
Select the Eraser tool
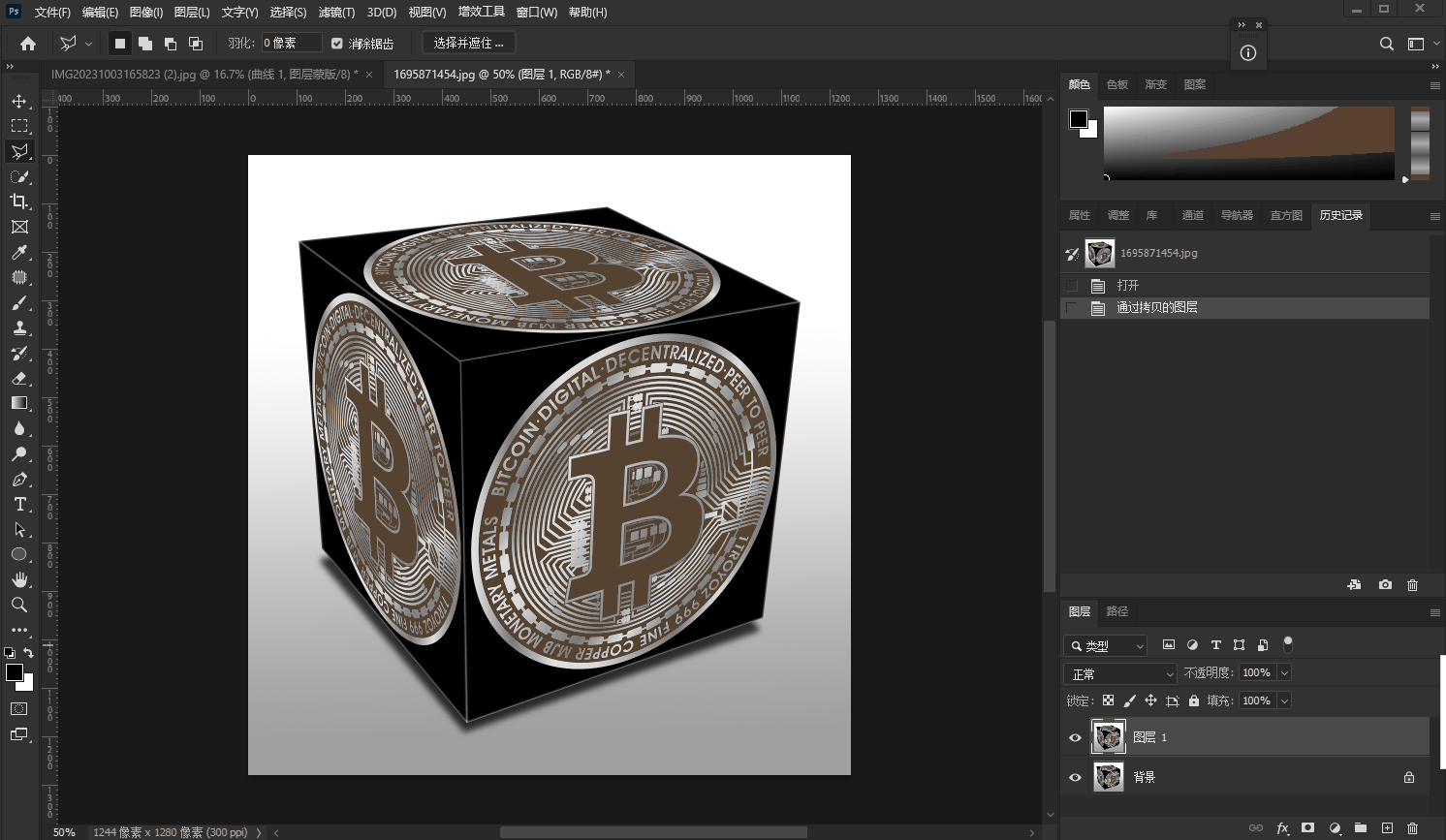(19, 378)
